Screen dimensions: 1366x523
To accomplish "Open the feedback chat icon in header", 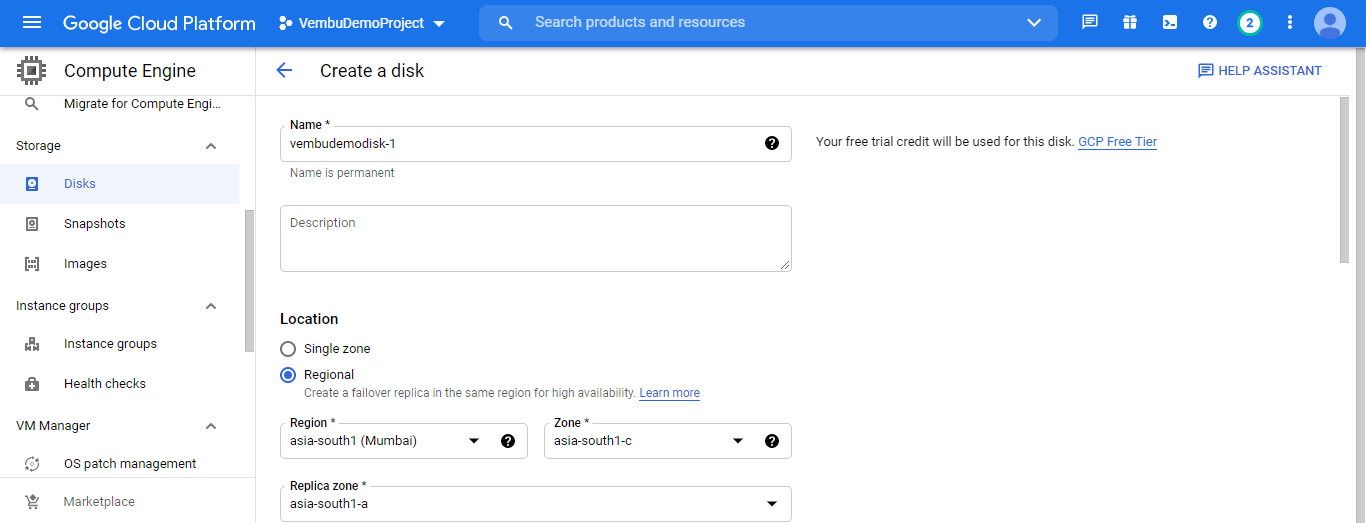I will point(1090,22).
